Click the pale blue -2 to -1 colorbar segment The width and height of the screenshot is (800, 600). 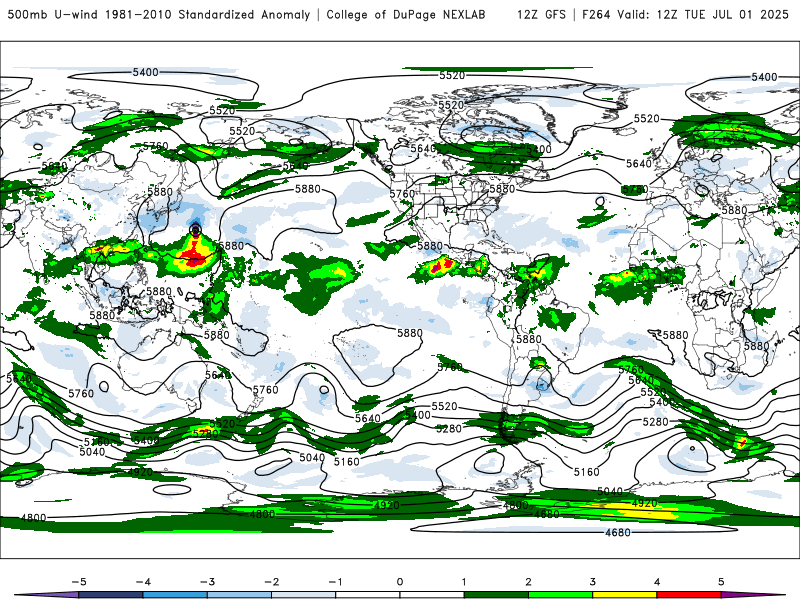coord(304,595)
